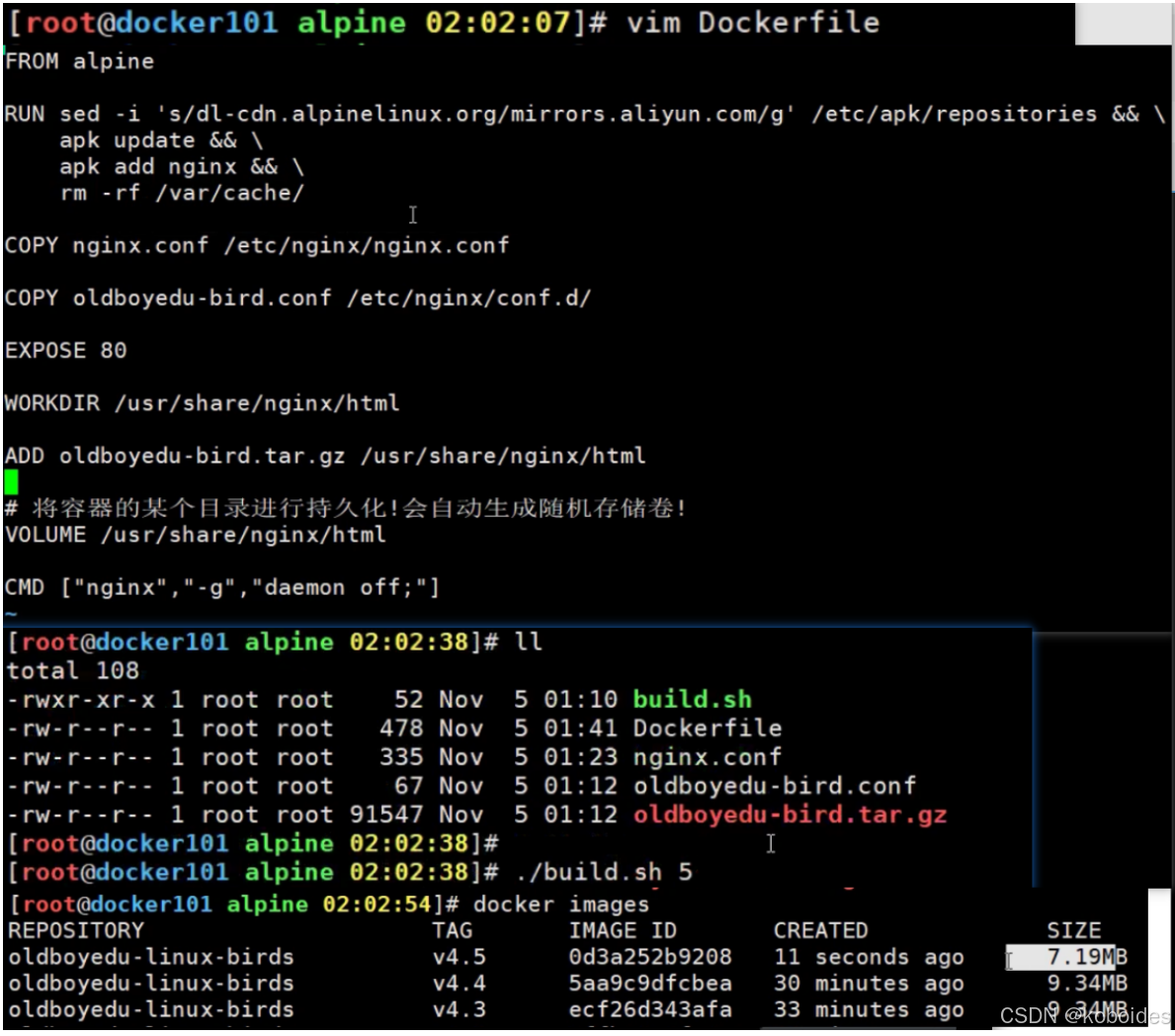Click the 'v4.3' tag
This screenshot has width=1175, height=1036.
coord(460,1009)
